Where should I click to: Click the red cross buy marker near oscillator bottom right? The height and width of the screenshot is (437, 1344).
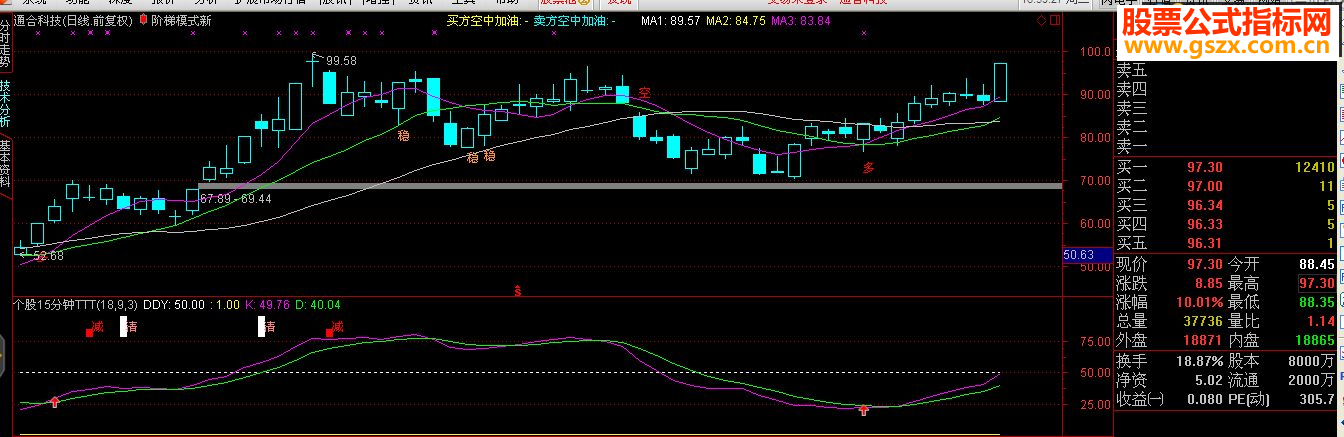[864, 410]
